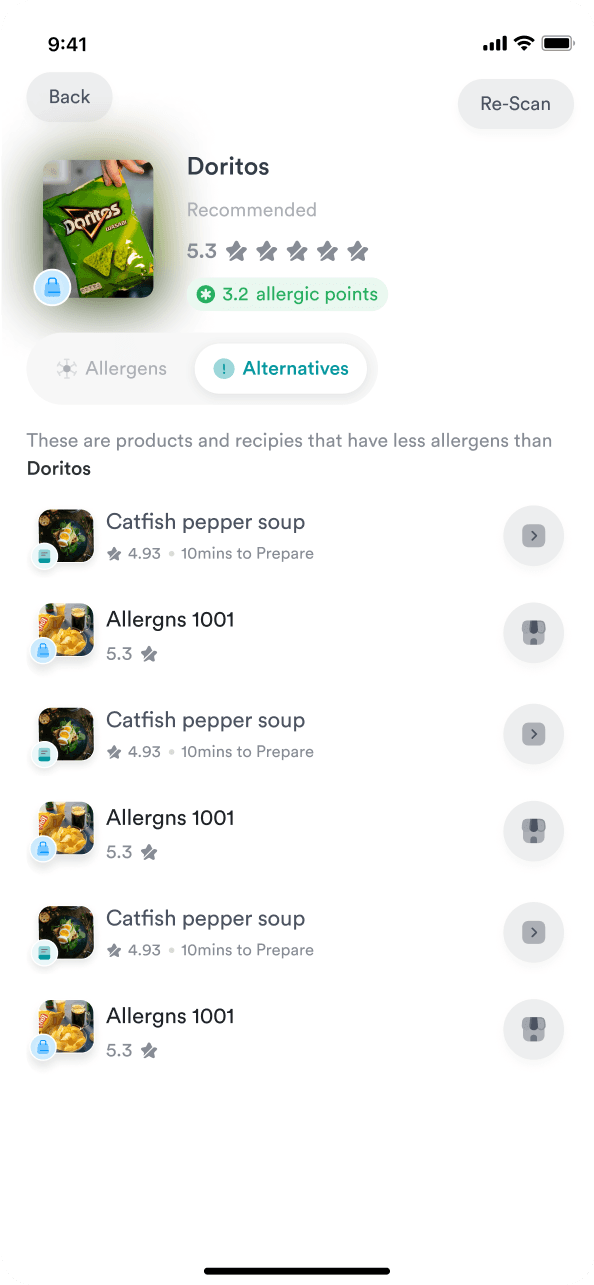
Task: Tap store icon for second Allergns 1001
Action: pyautogui.click(x=534, y=831)
